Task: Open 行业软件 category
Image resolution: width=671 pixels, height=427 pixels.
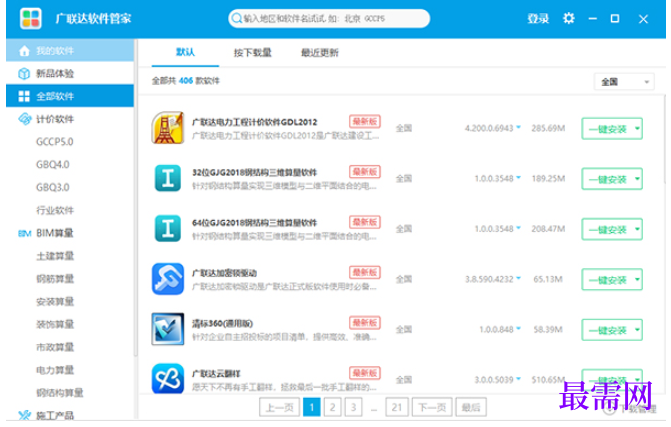Action: (55, 210)
